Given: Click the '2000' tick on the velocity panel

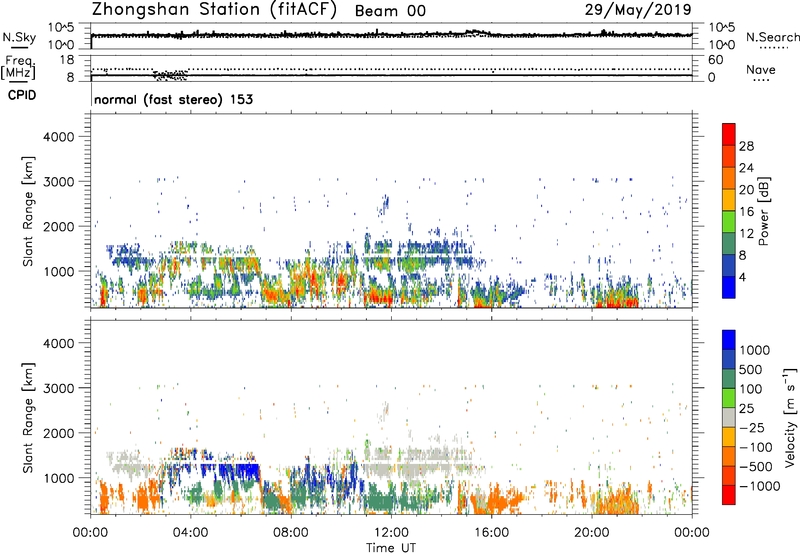Looking at the screenshot, I should (58, 433).
